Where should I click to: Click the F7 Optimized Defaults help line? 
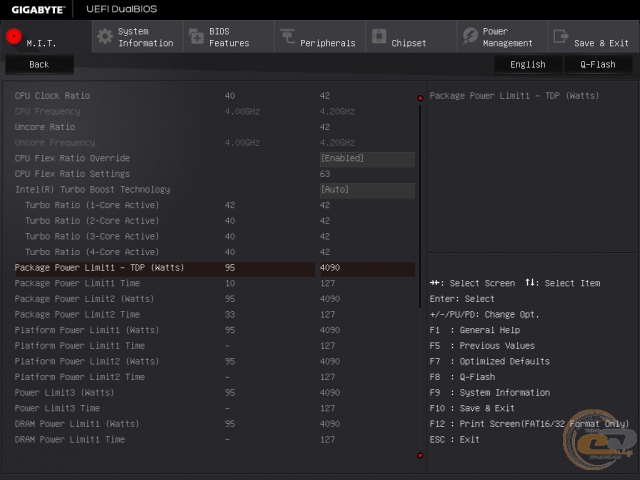click(490, 362)
